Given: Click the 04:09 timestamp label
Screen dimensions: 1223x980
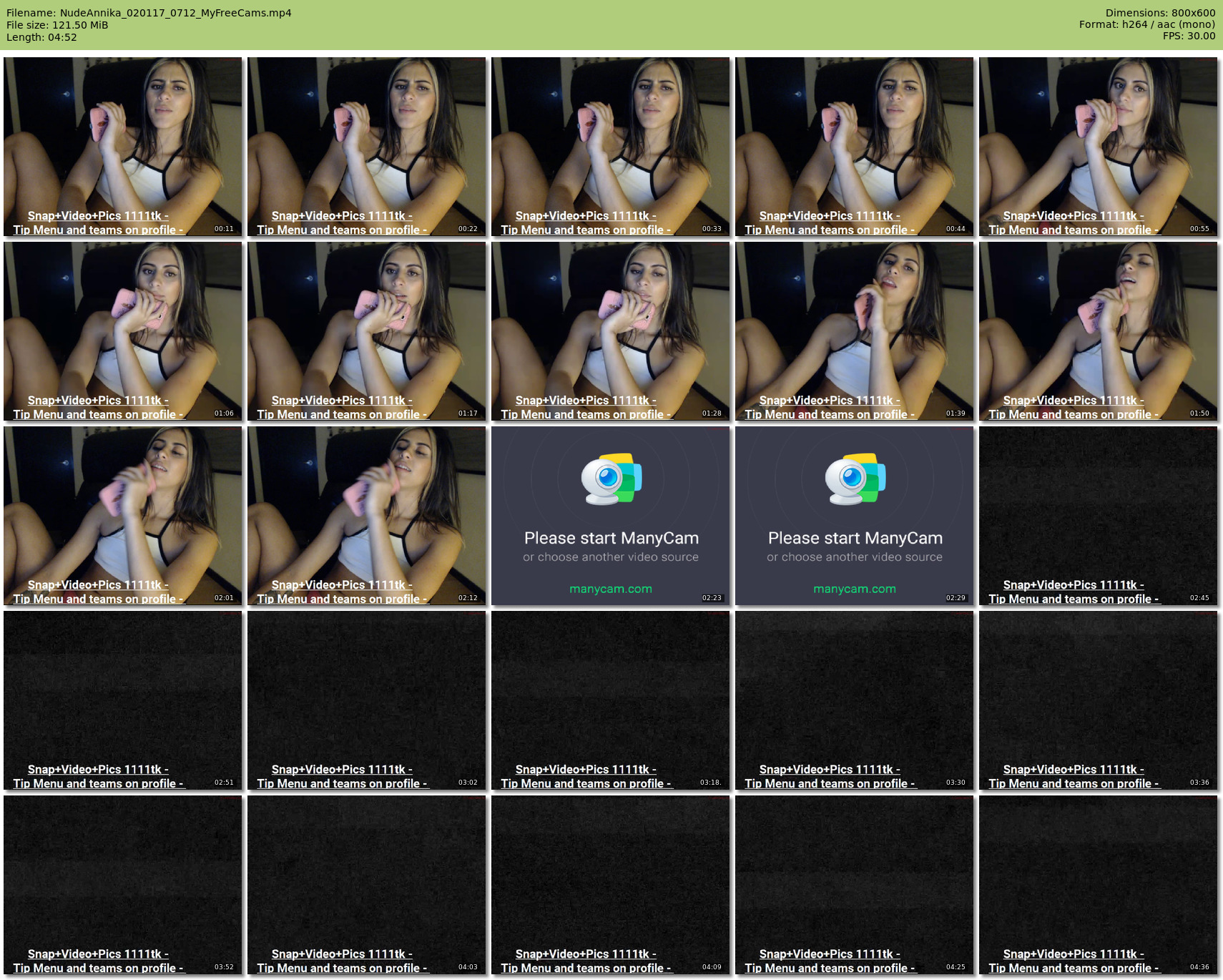Looking at the screenshot, I should (x=711, y=967).
